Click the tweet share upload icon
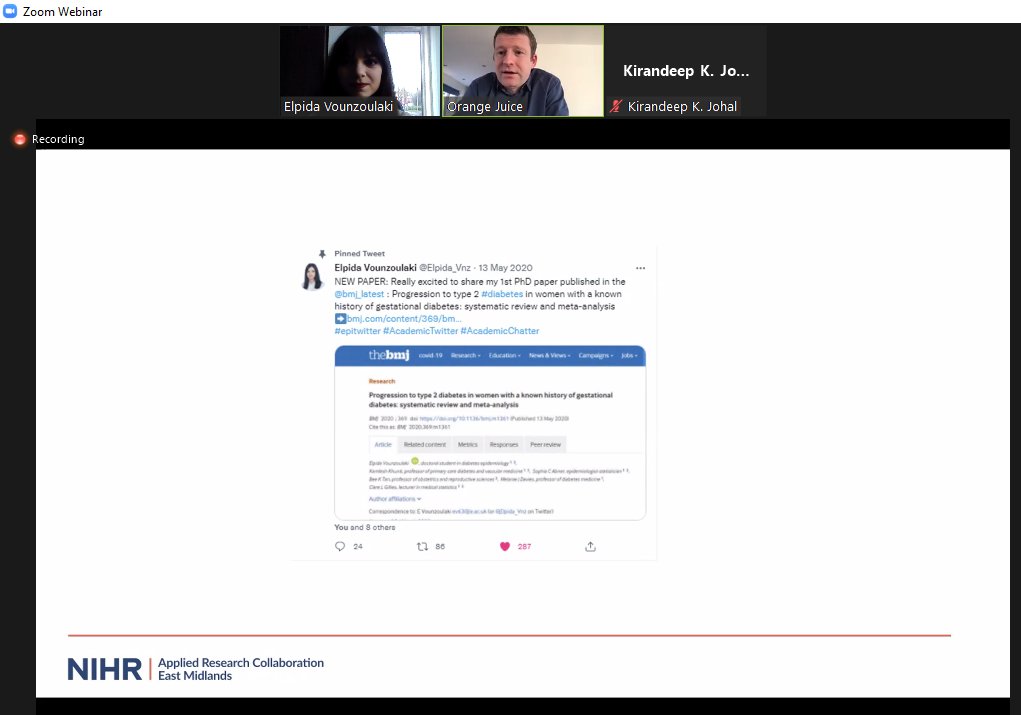The height and width of the screenshot is (715, 1021). coord(591,546)
